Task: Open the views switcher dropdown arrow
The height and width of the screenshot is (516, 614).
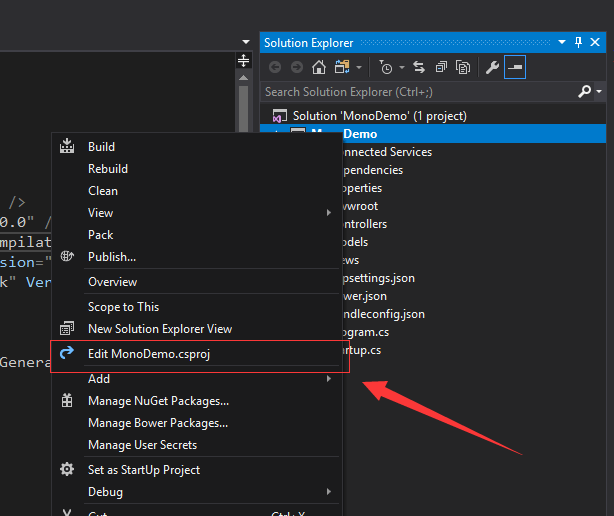Action: tap(359, 68)
